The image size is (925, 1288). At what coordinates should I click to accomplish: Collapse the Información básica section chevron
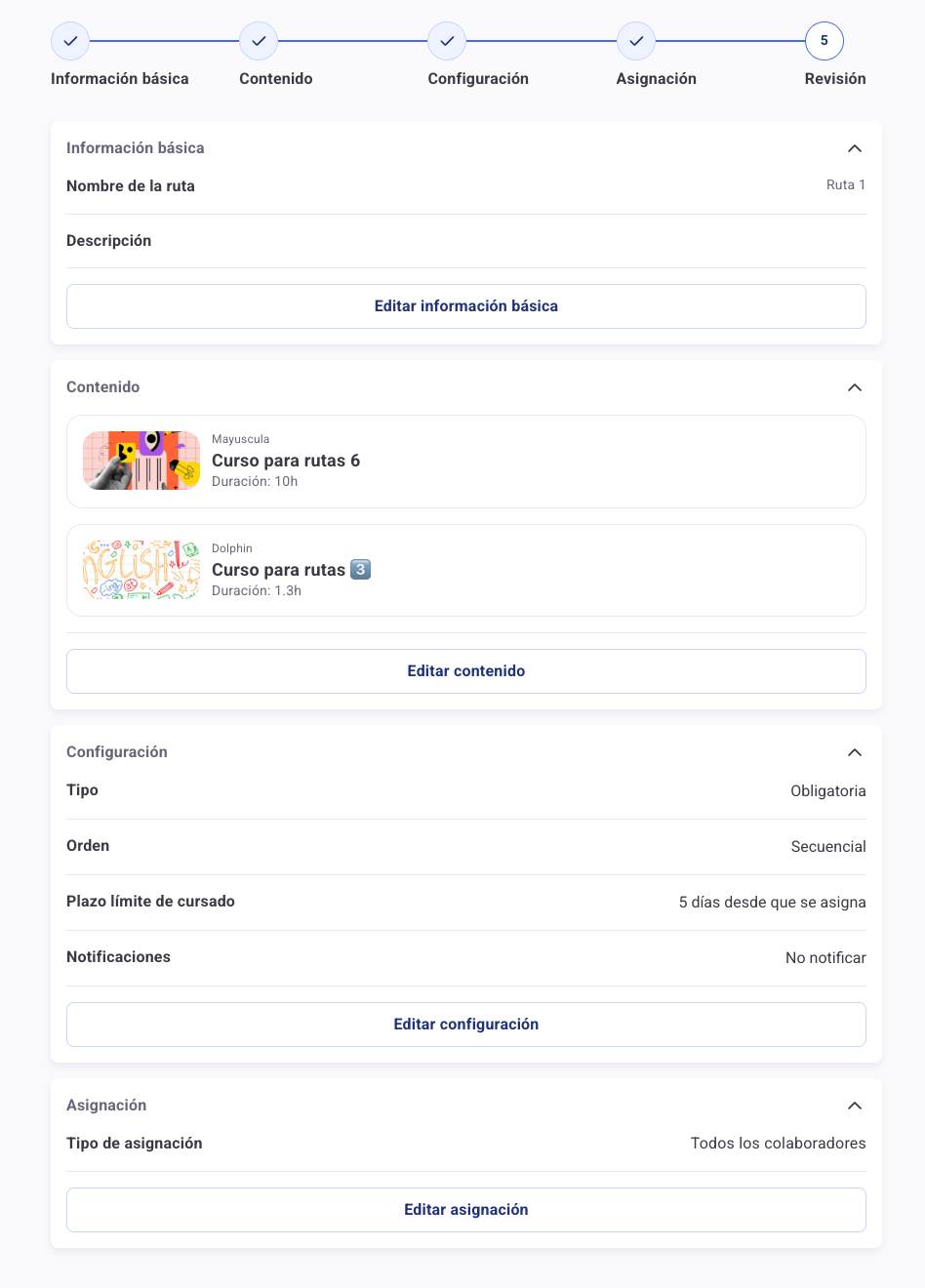point(855,148)
